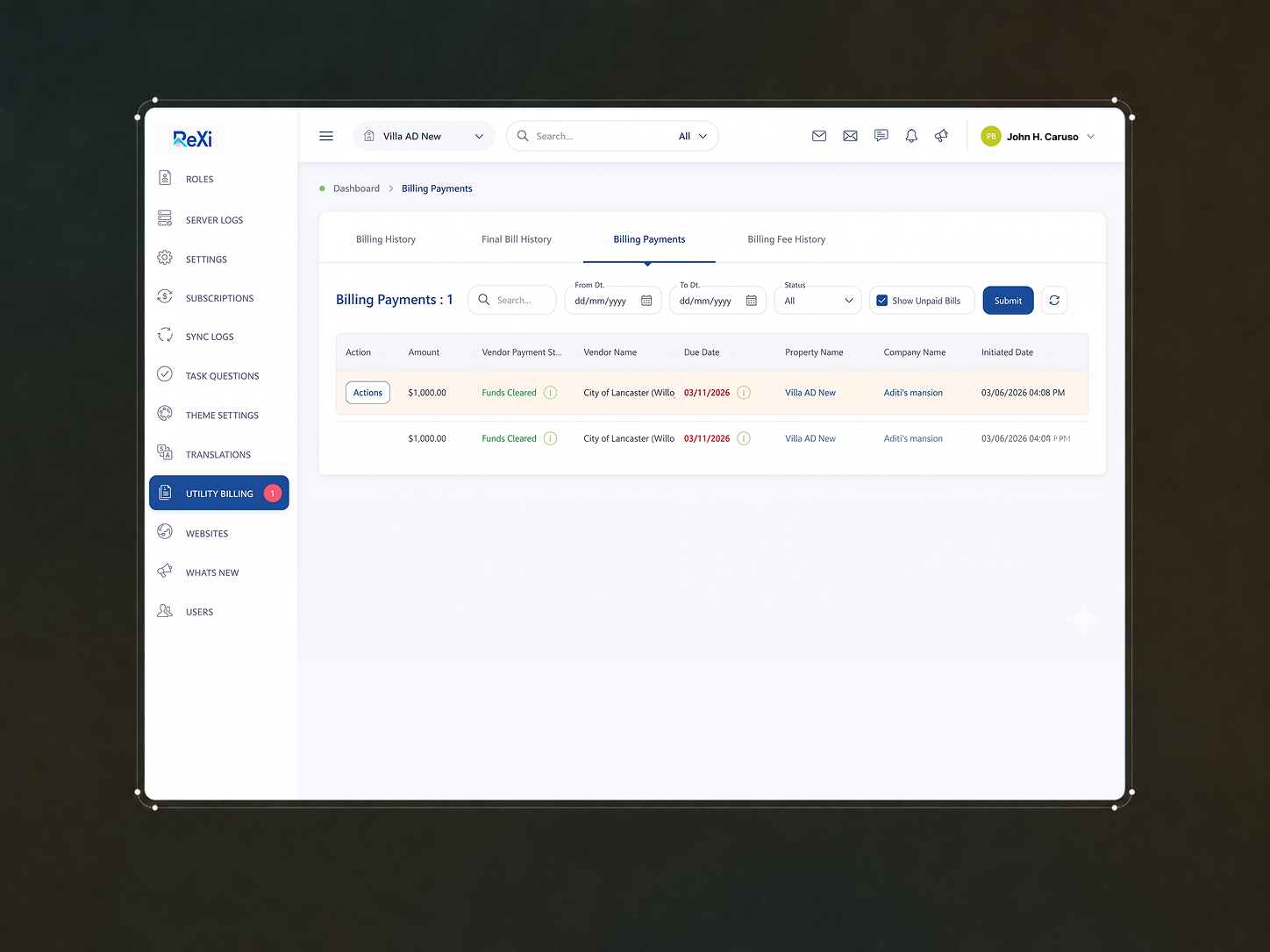Click the header search magnifier icon

523,136
